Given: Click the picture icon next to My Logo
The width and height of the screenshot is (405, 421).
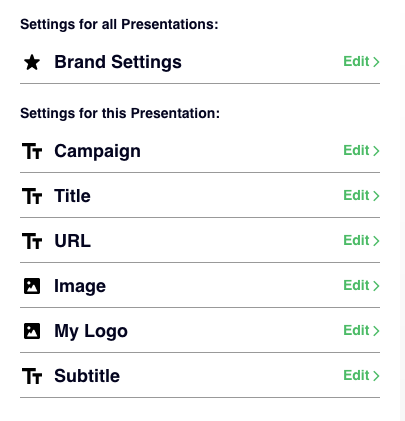Looking at the screenshot, I should (x=32, y=331).
